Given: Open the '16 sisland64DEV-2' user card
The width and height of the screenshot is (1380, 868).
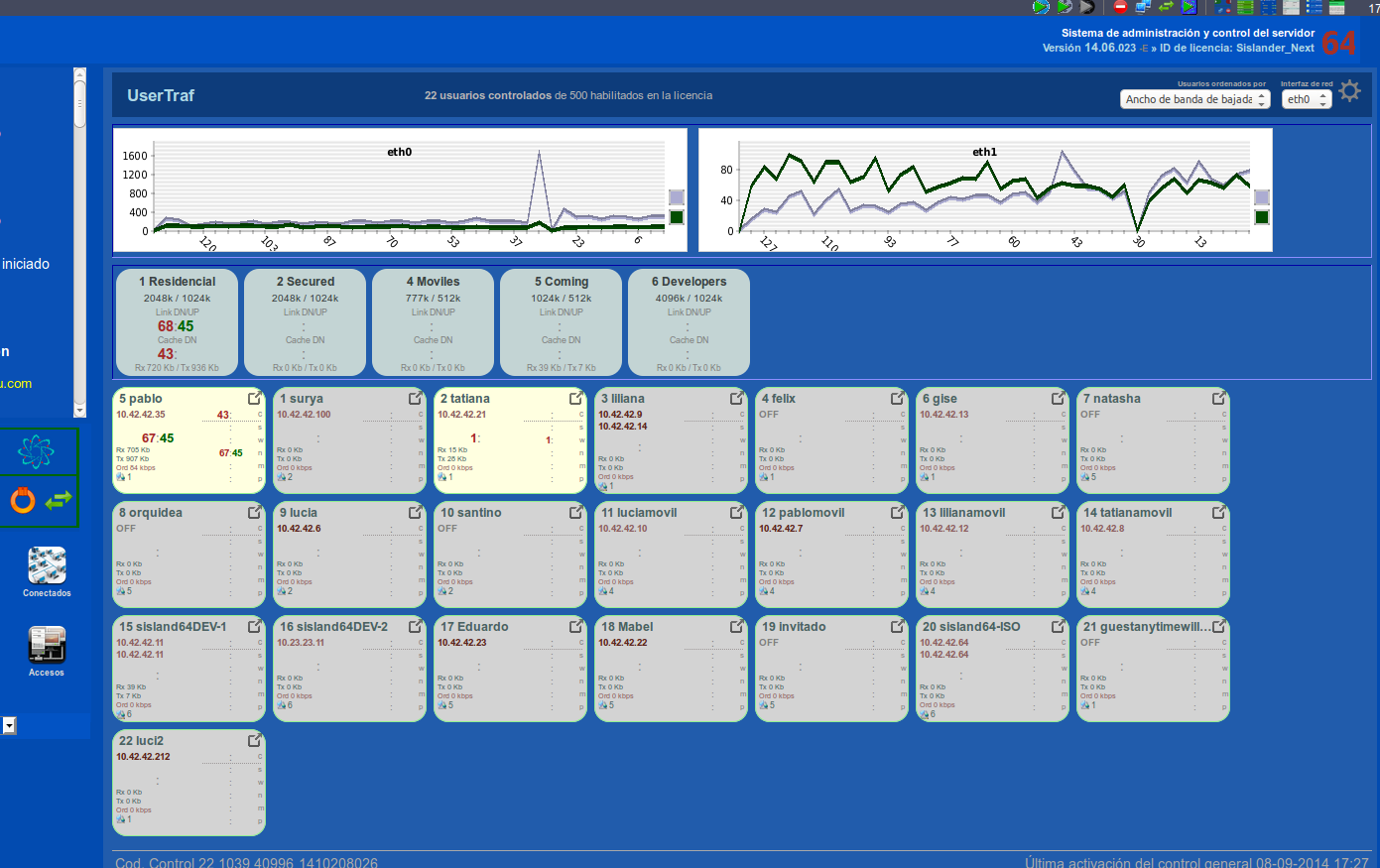Looking at the screenshot, I should pyautogui.click(x=350, y=669).
